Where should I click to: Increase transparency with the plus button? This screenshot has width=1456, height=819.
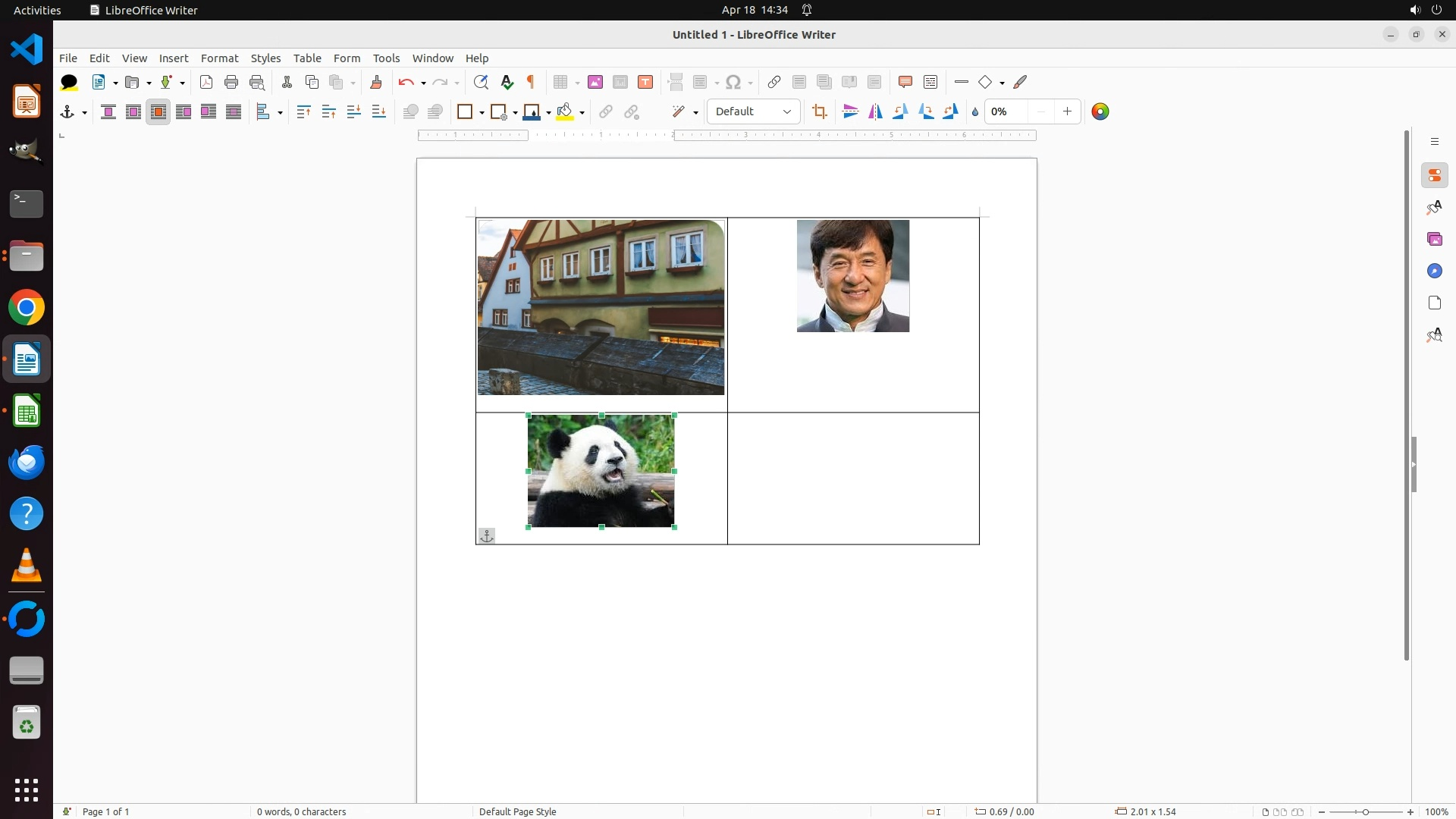click(1067, 111)
